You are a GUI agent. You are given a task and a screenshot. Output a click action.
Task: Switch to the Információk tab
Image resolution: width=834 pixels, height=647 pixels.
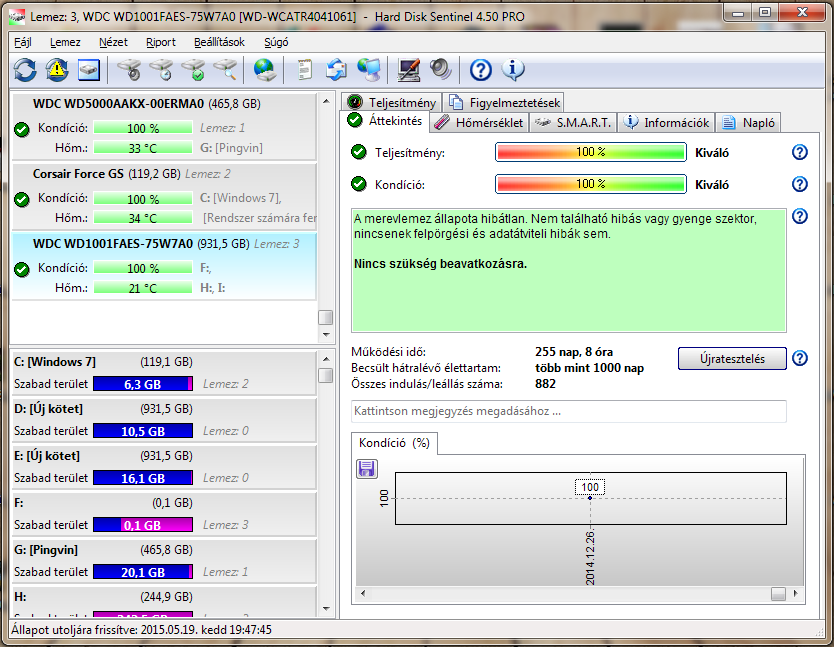(666, 123)
